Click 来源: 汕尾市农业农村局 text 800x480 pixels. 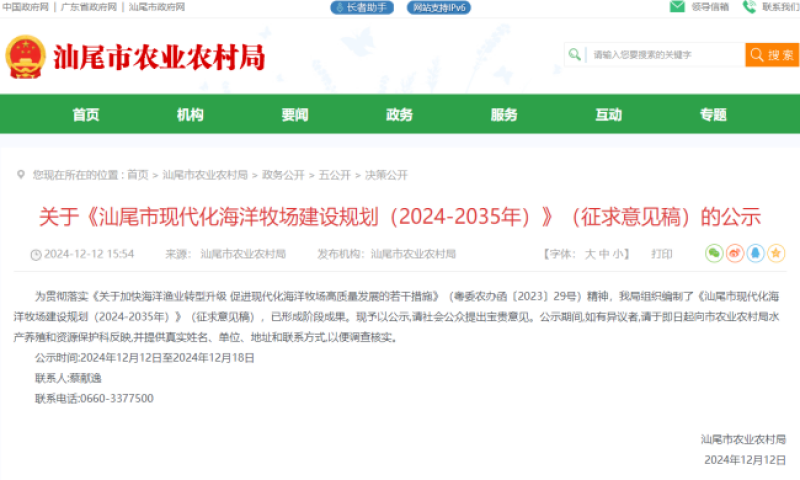coord(226,254)
